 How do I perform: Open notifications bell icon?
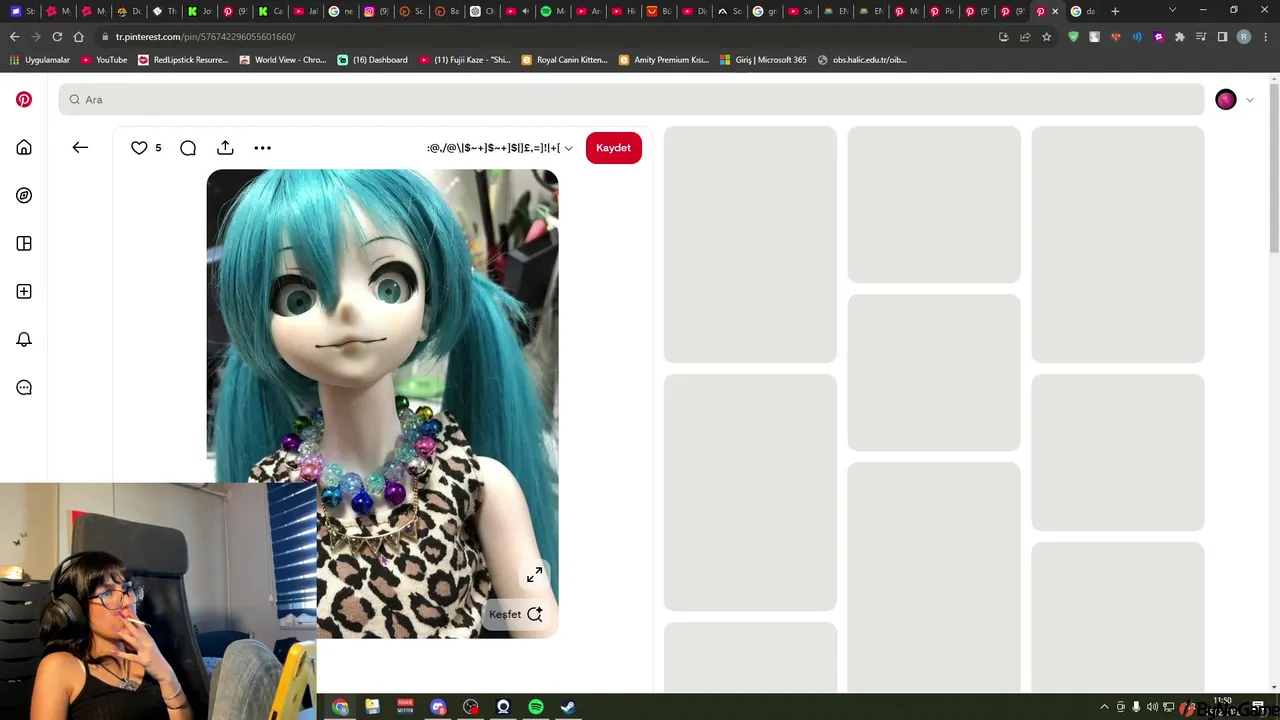[24, 340]
